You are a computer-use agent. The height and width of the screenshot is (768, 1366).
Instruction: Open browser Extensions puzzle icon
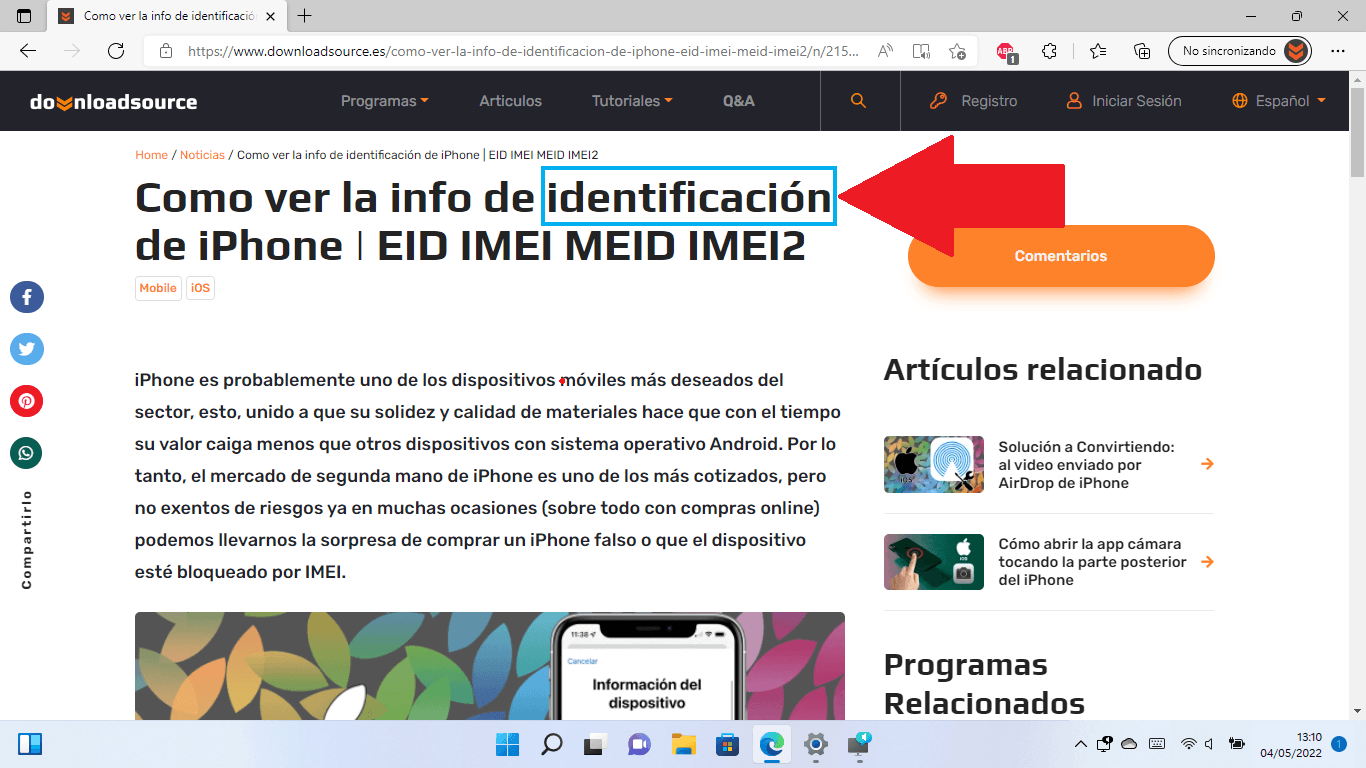pos(1049,51)
